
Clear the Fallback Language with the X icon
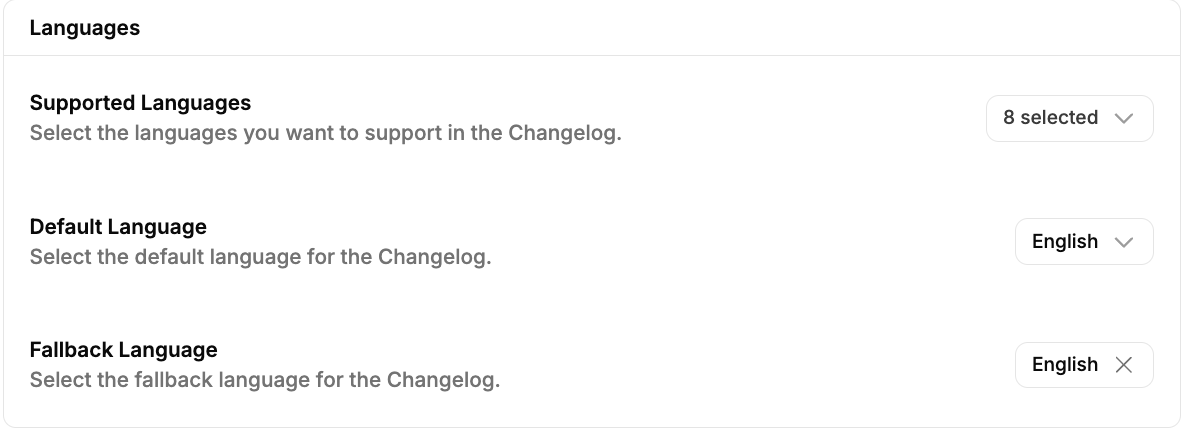1123,365
